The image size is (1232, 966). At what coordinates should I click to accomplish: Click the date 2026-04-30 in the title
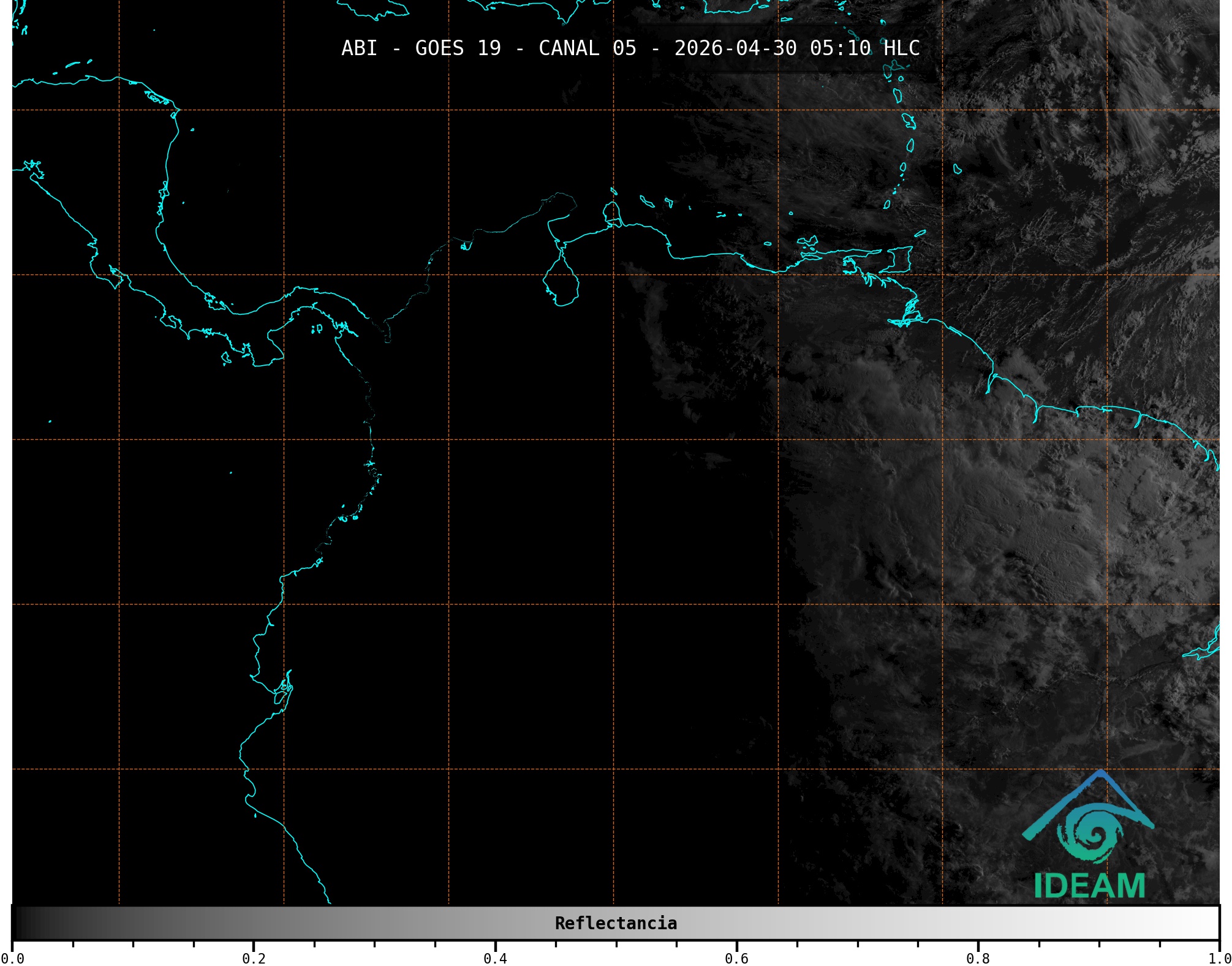tap(735, 48)
